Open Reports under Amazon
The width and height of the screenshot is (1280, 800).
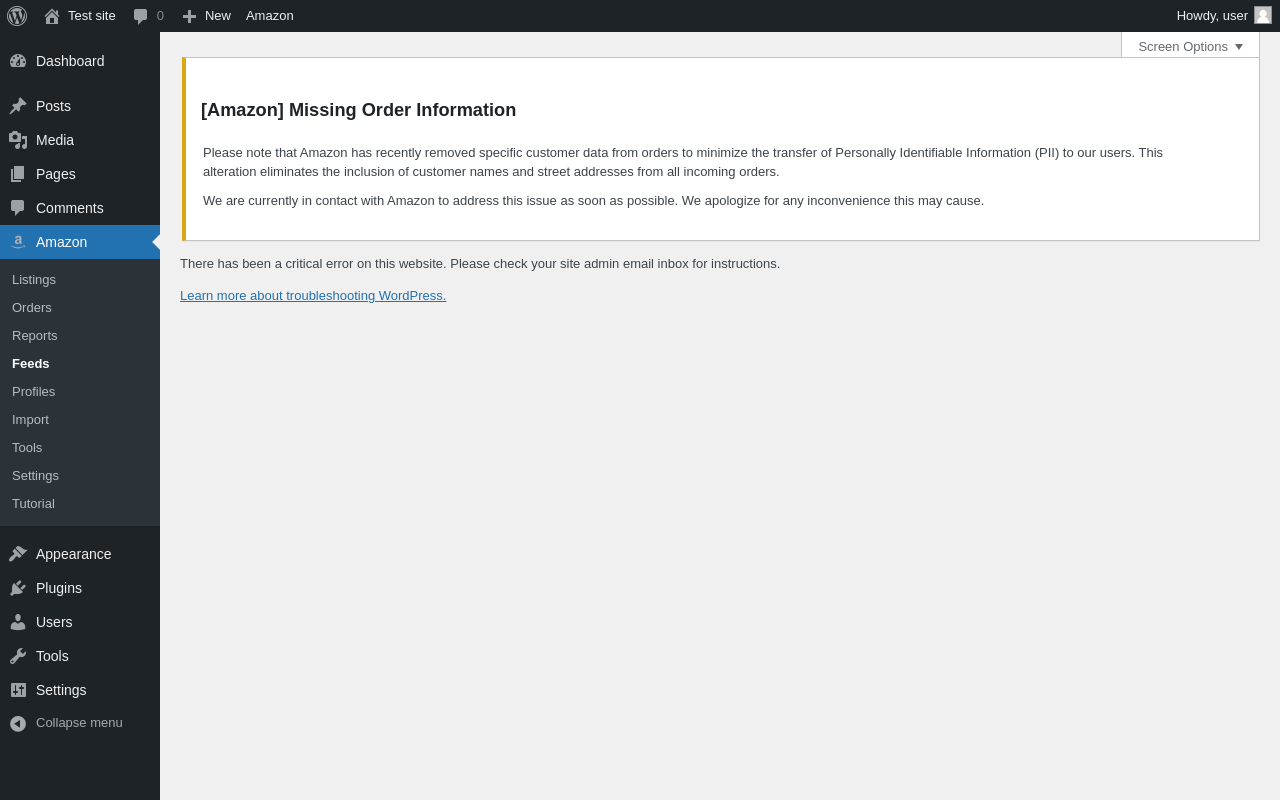(x=80, y=336)
